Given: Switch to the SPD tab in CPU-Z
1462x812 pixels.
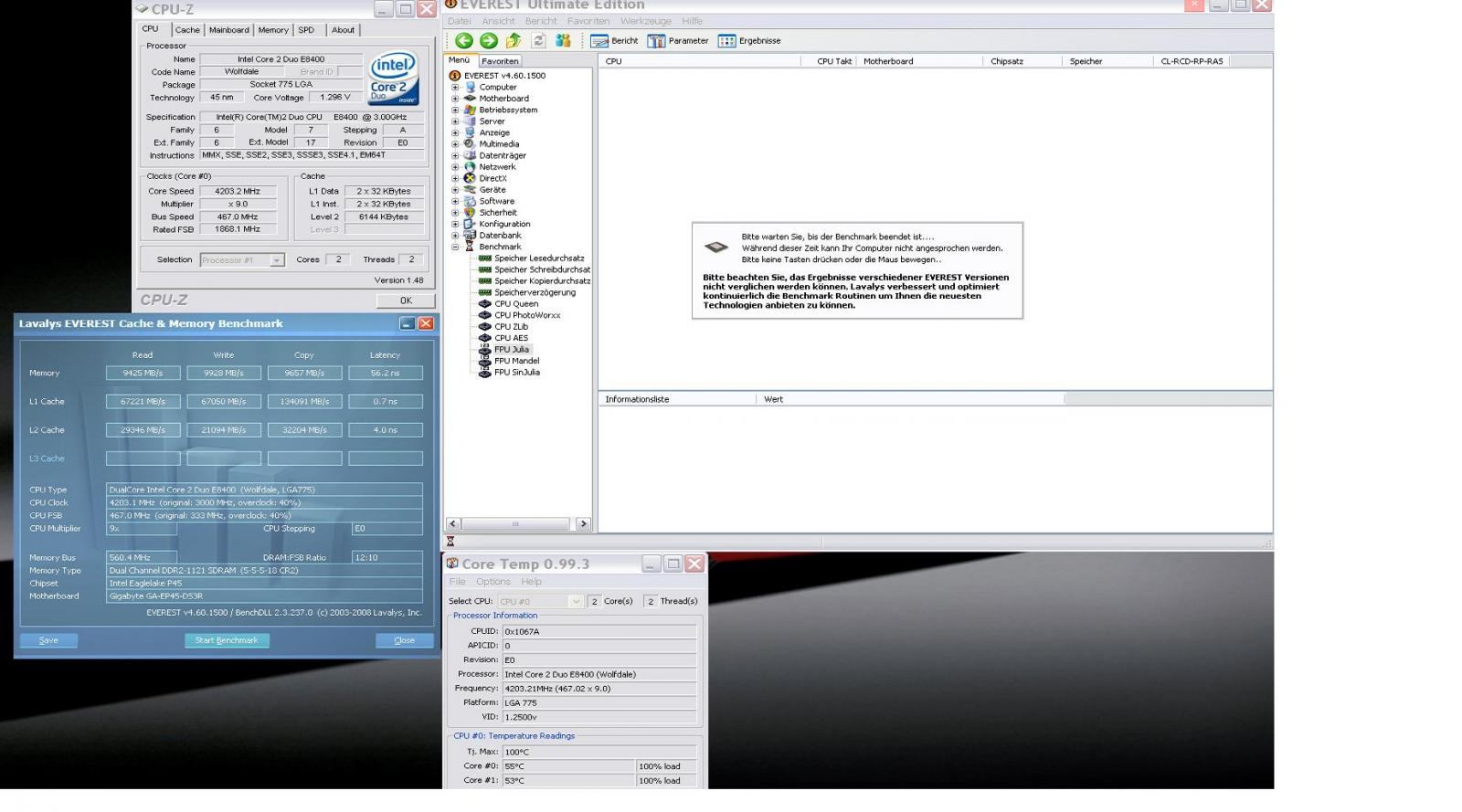Looking at the screenshot, I should point(306,30).
